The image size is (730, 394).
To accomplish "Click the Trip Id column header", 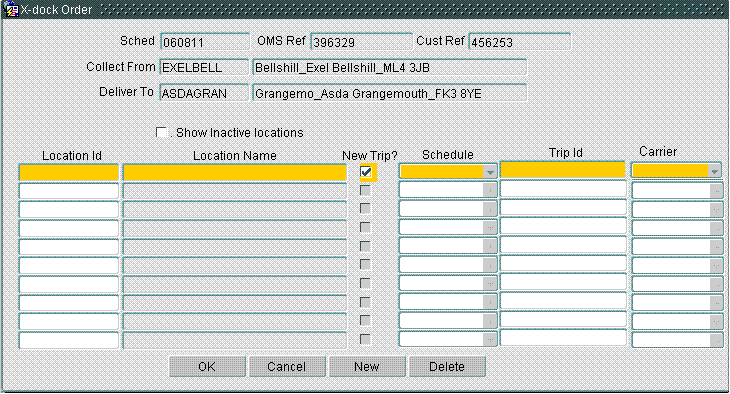I will 566,153.
